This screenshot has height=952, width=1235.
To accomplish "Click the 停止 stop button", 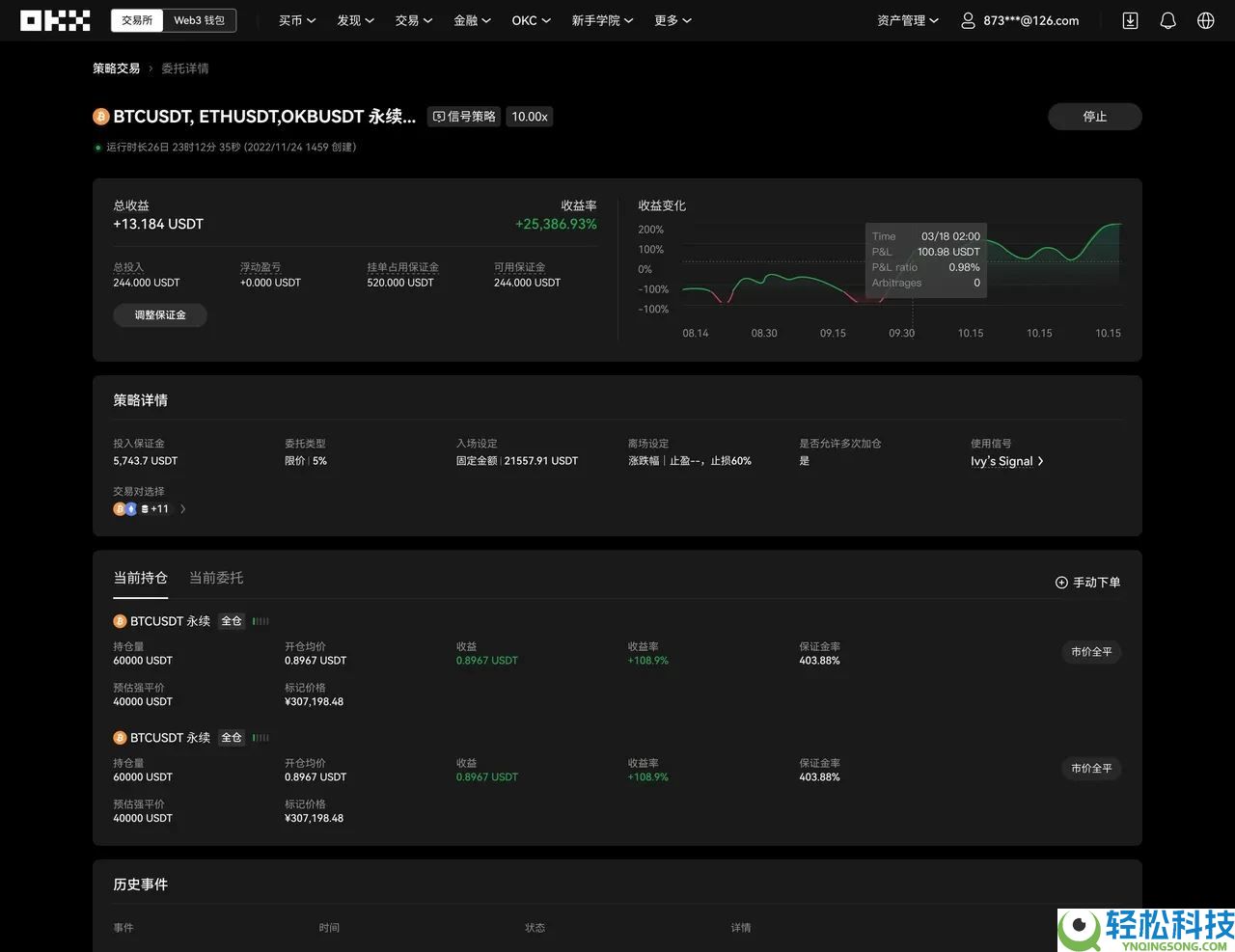I will click(1095, 117).
